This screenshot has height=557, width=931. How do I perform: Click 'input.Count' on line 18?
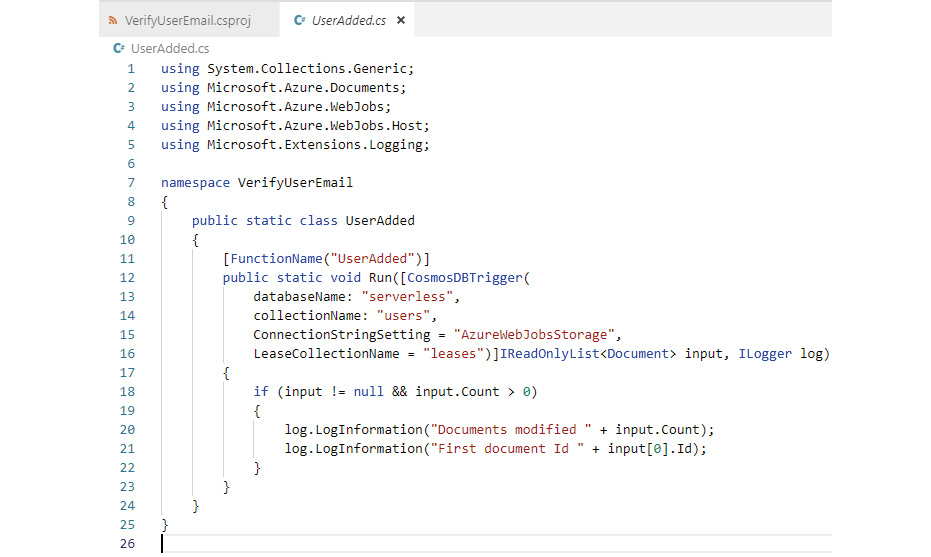pyautogui.click(x=457, y=392)
